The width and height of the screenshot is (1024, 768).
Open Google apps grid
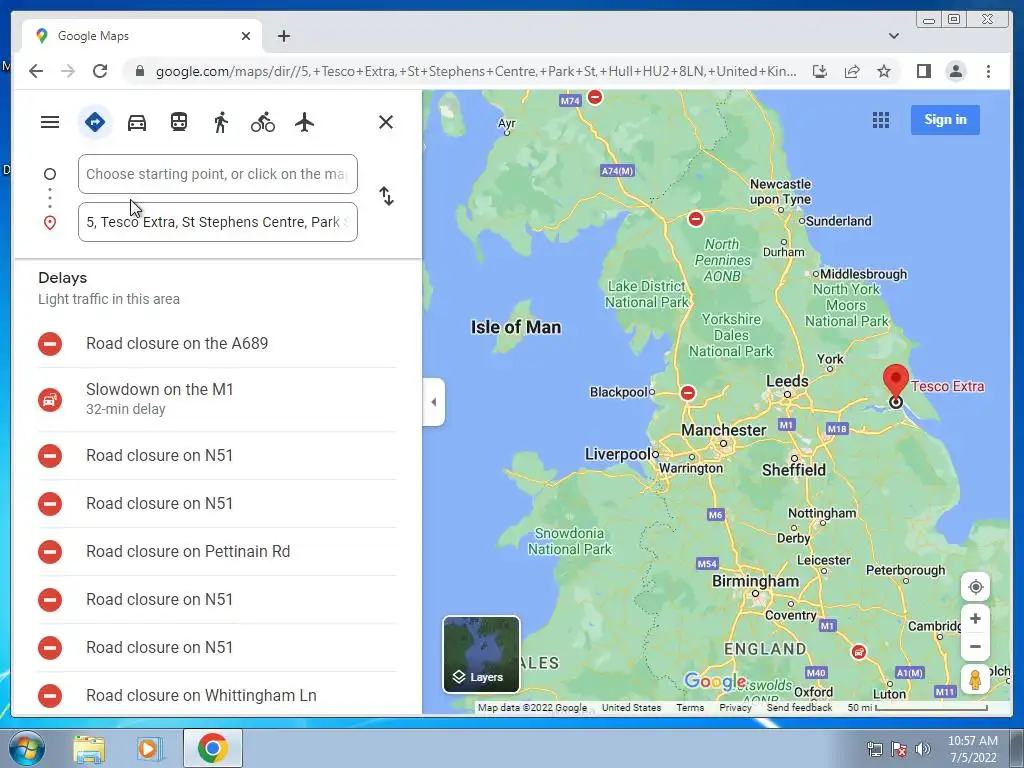881,120
